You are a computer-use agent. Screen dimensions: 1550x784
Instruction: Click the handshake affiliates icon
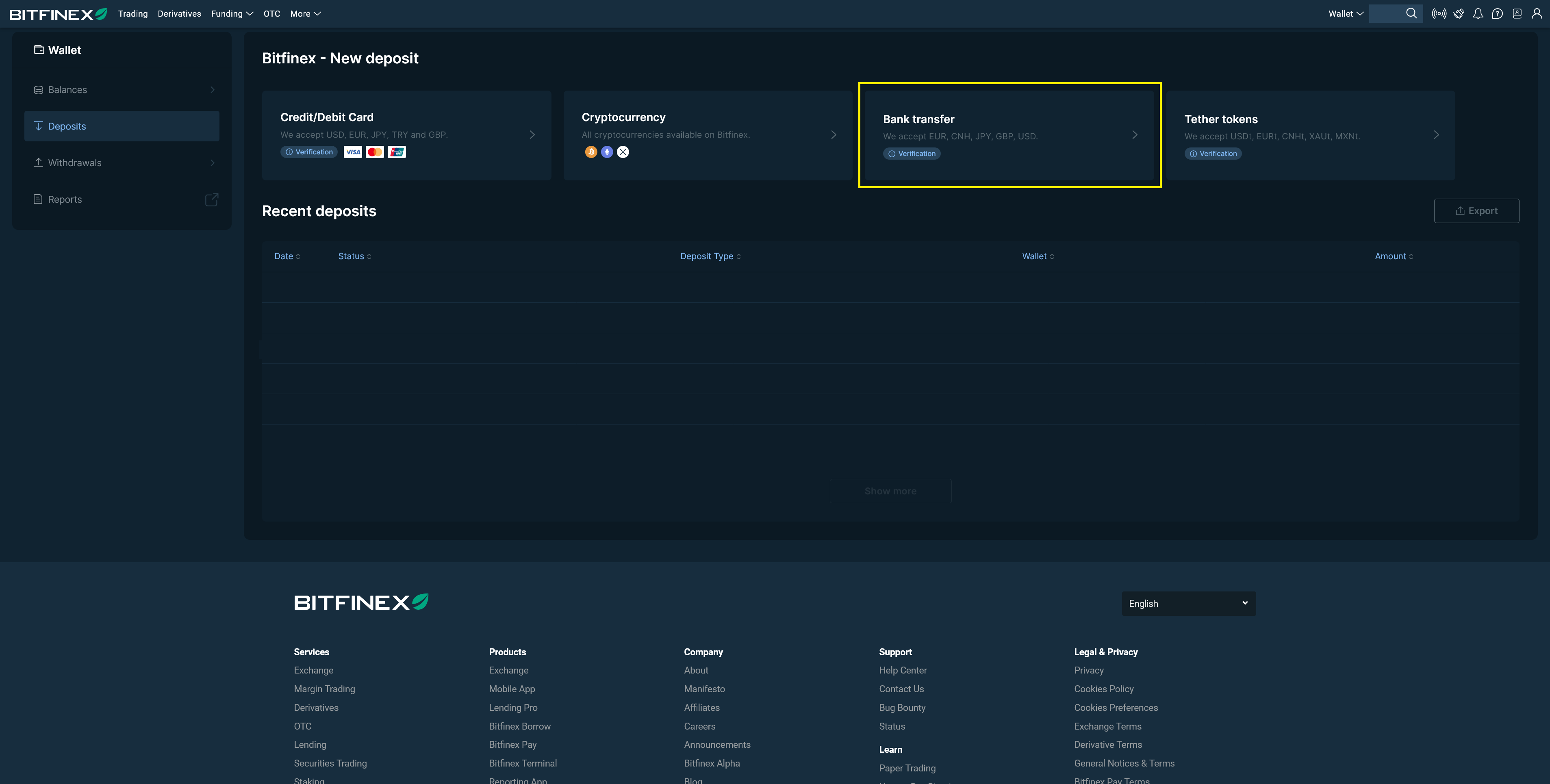click(1459, 14)
